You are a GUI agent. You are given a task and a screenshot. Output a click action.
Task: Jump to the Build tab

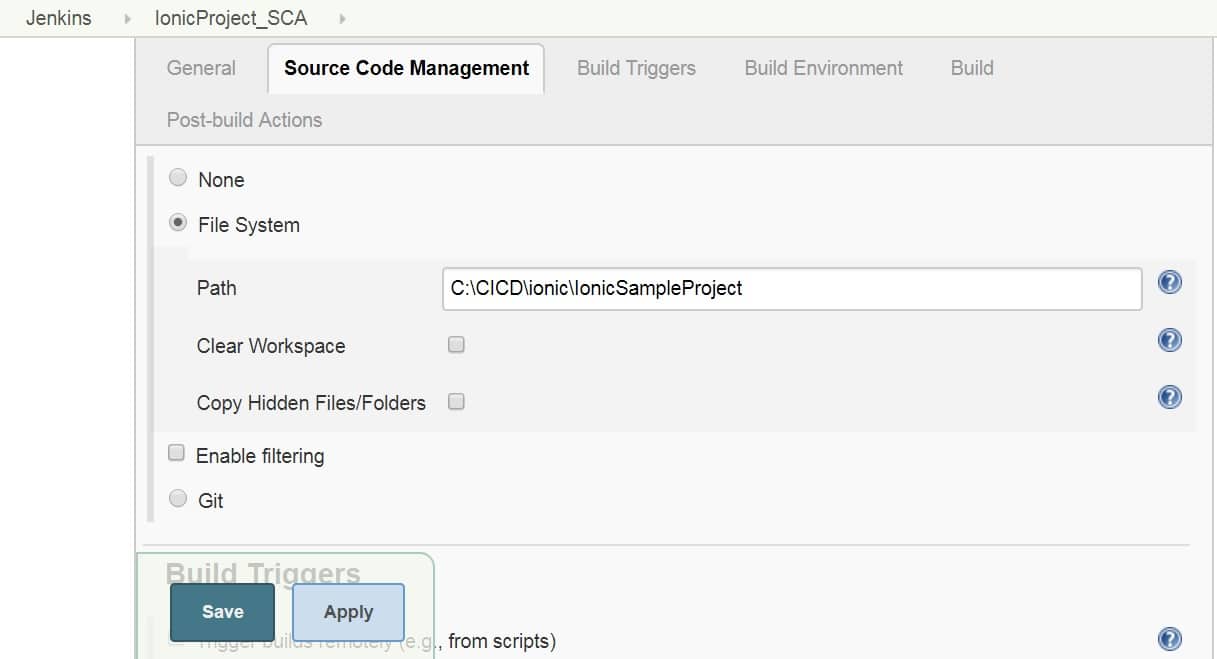tap(971, 68)
